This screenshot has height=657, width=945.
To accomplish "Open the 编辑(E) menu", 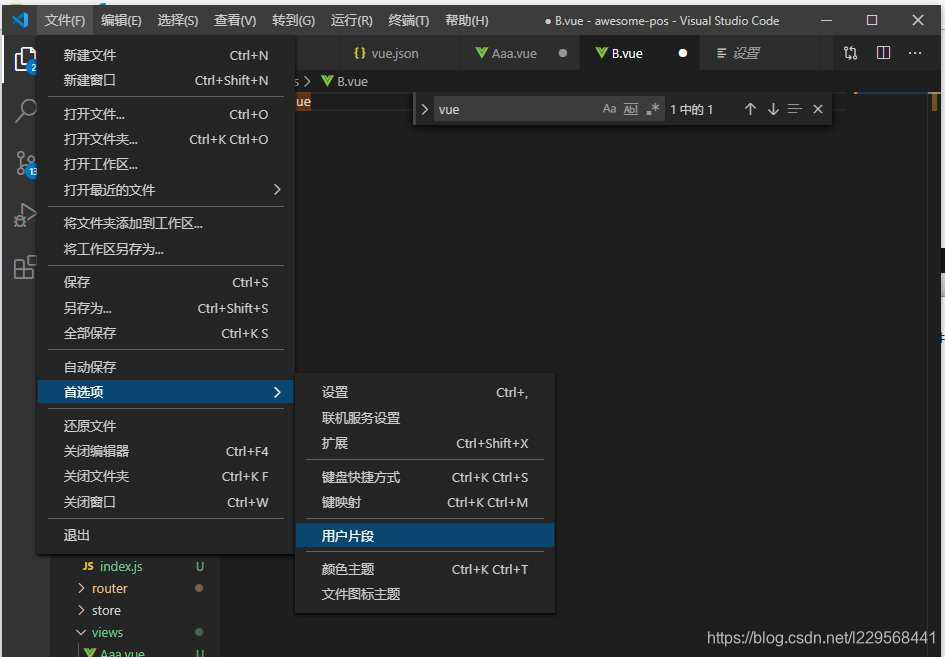I will click(121, 20).
